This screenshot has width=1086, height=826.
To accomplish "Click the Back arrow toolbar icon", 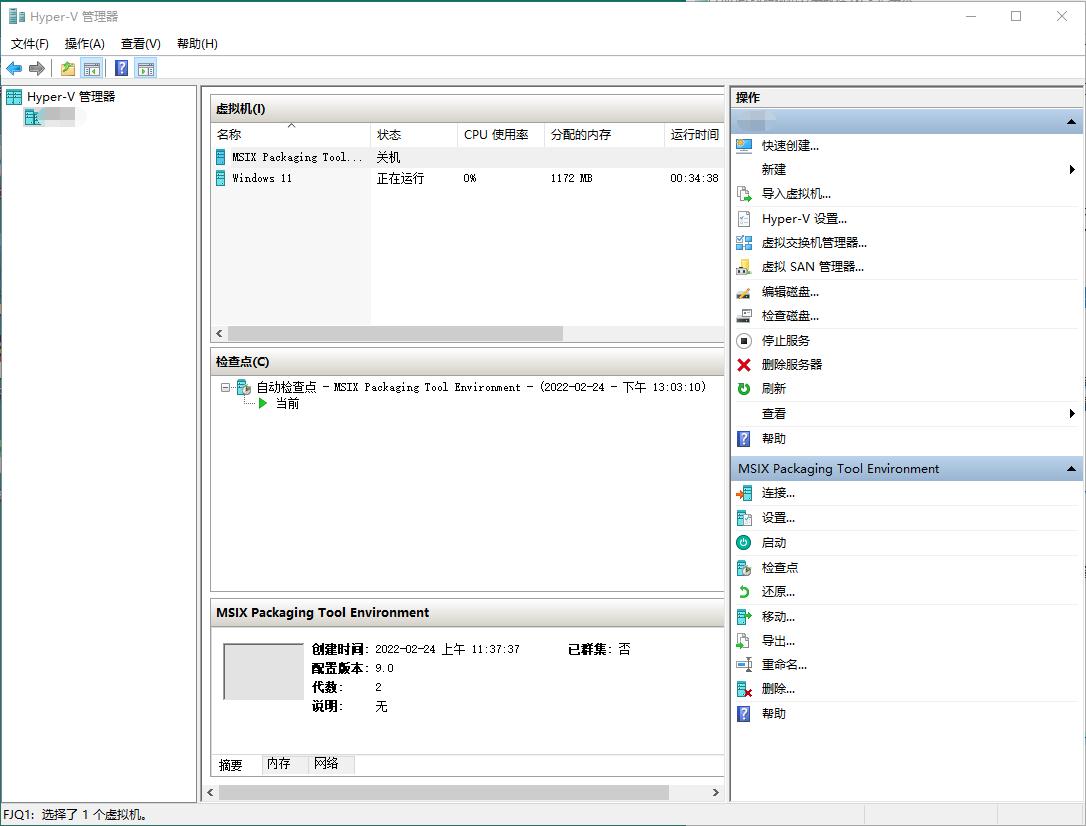I will coord(14,68).
